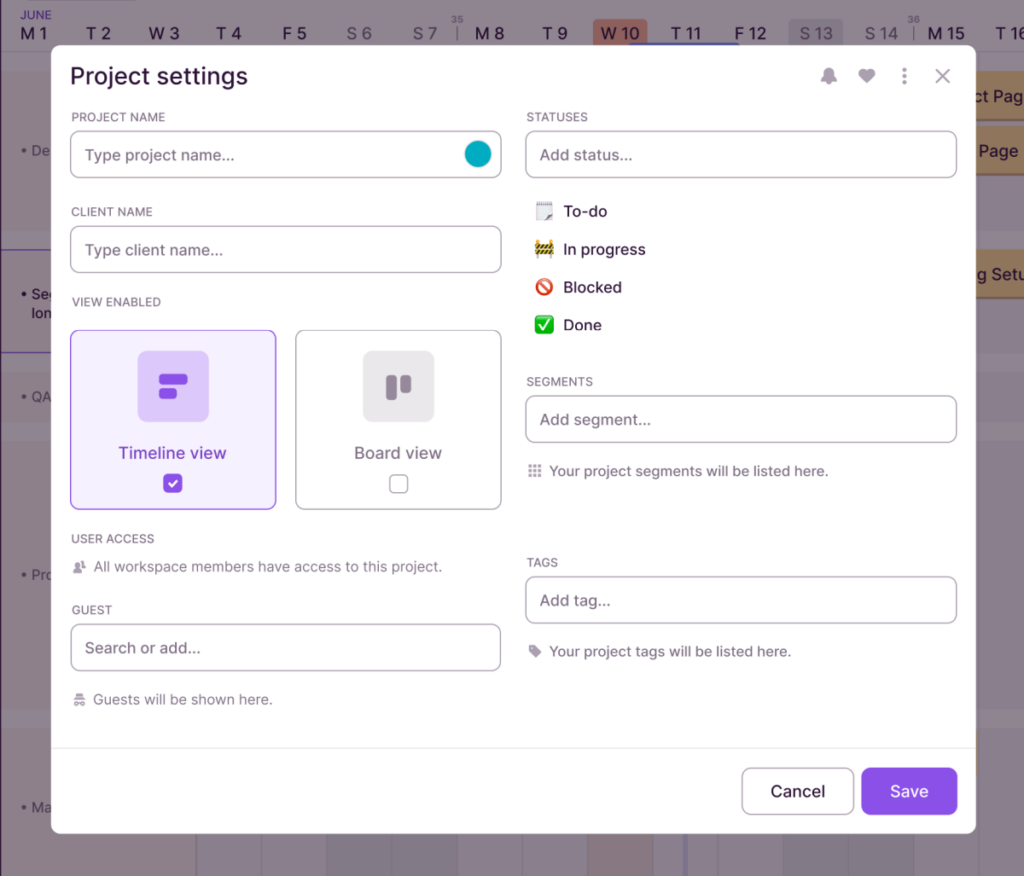Image resolution: width=1024 pixels, height=876 pixels.
Task: Click the guests icon below the Guest field
Action: click(x=79, y=699)
